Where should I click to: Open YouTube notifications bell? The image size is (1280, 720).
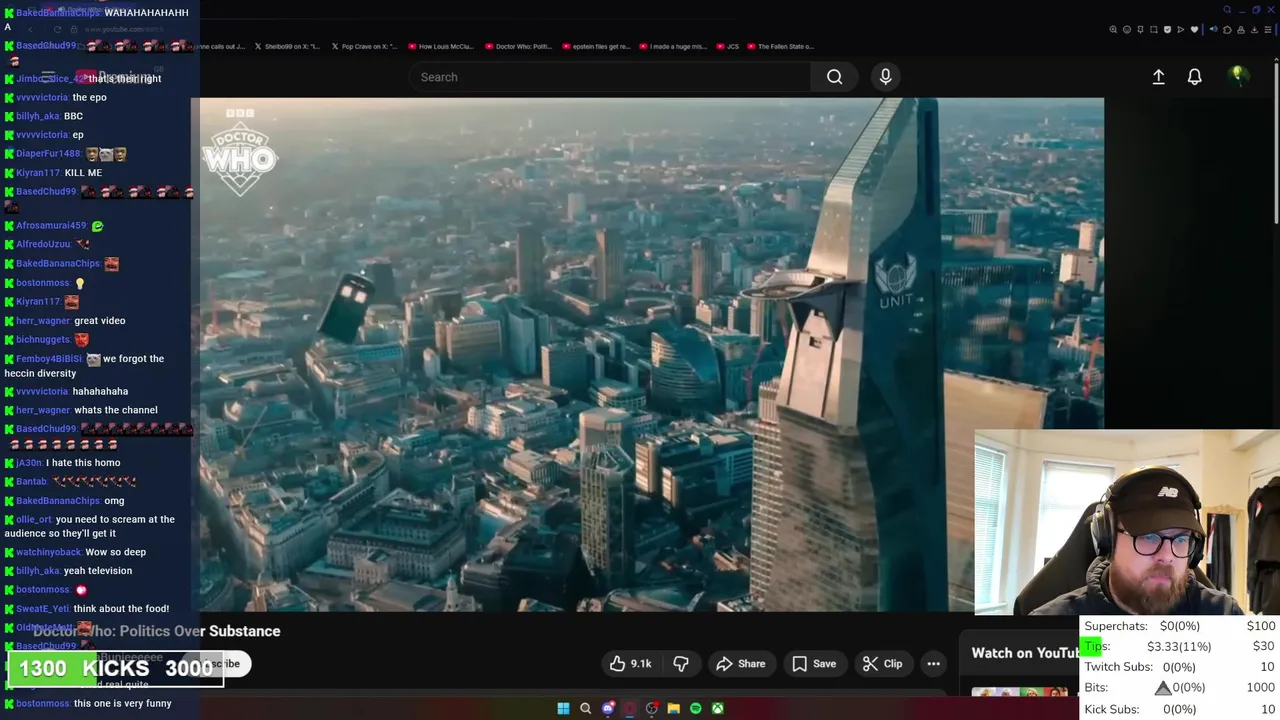coord(1194,77)
